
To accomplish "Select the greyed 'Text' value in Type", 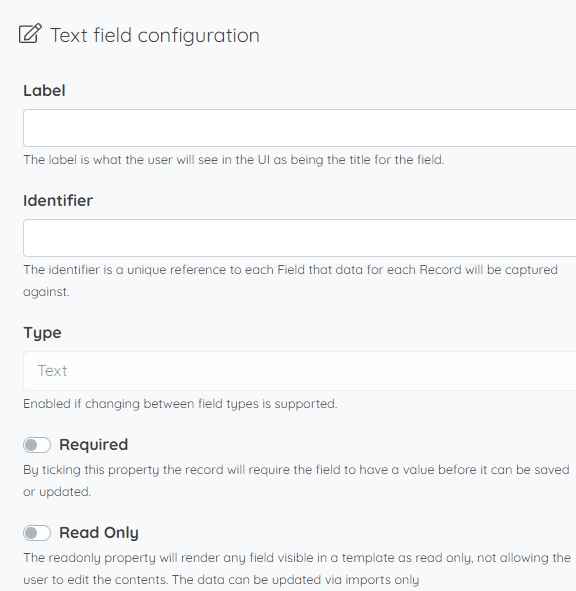I will (x=52, y=371).
